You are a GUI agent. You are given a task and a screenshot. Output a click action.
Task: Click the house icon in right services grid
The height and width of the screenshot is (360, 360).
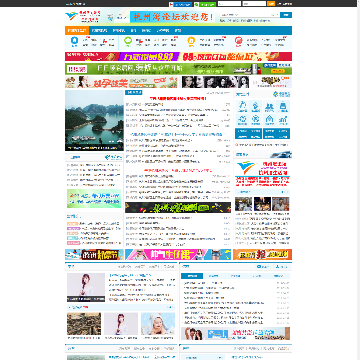tap(269, 120)
